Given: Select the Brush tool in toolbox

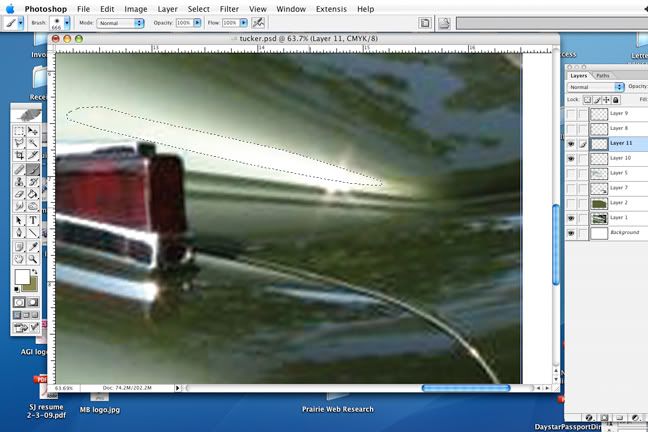Looking at the screenshot, I should click(x=33, y=169).
